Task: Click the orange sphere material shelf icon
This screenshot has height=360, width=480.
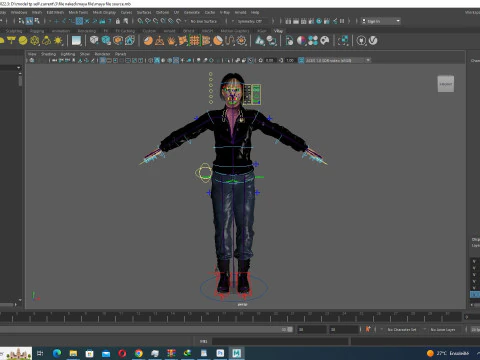Action: (x=148, y=41)
